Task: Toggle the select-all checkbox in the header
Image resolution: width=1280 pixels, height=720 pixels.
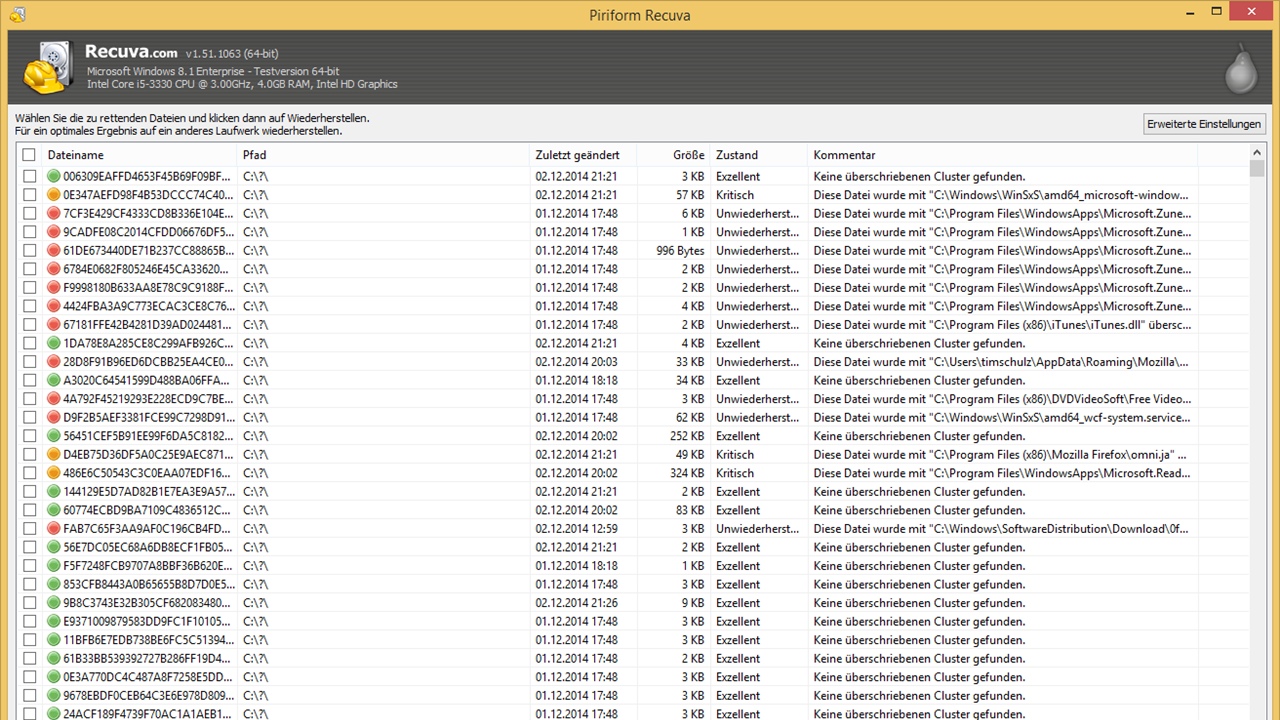Action: (x=29, y=155)
